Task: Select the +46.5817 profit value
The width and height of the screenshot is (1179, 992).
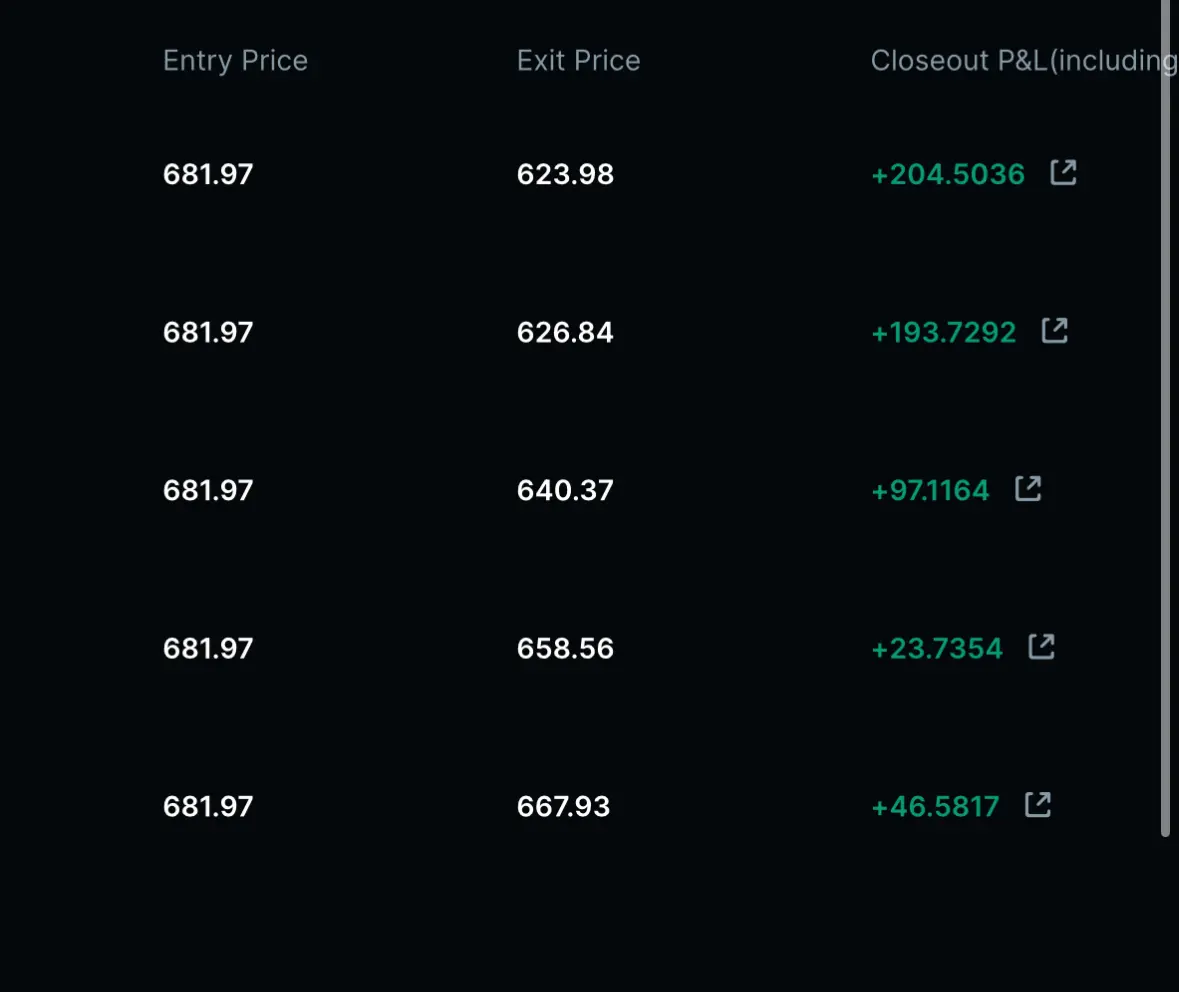Action: [x=935, y=807]
